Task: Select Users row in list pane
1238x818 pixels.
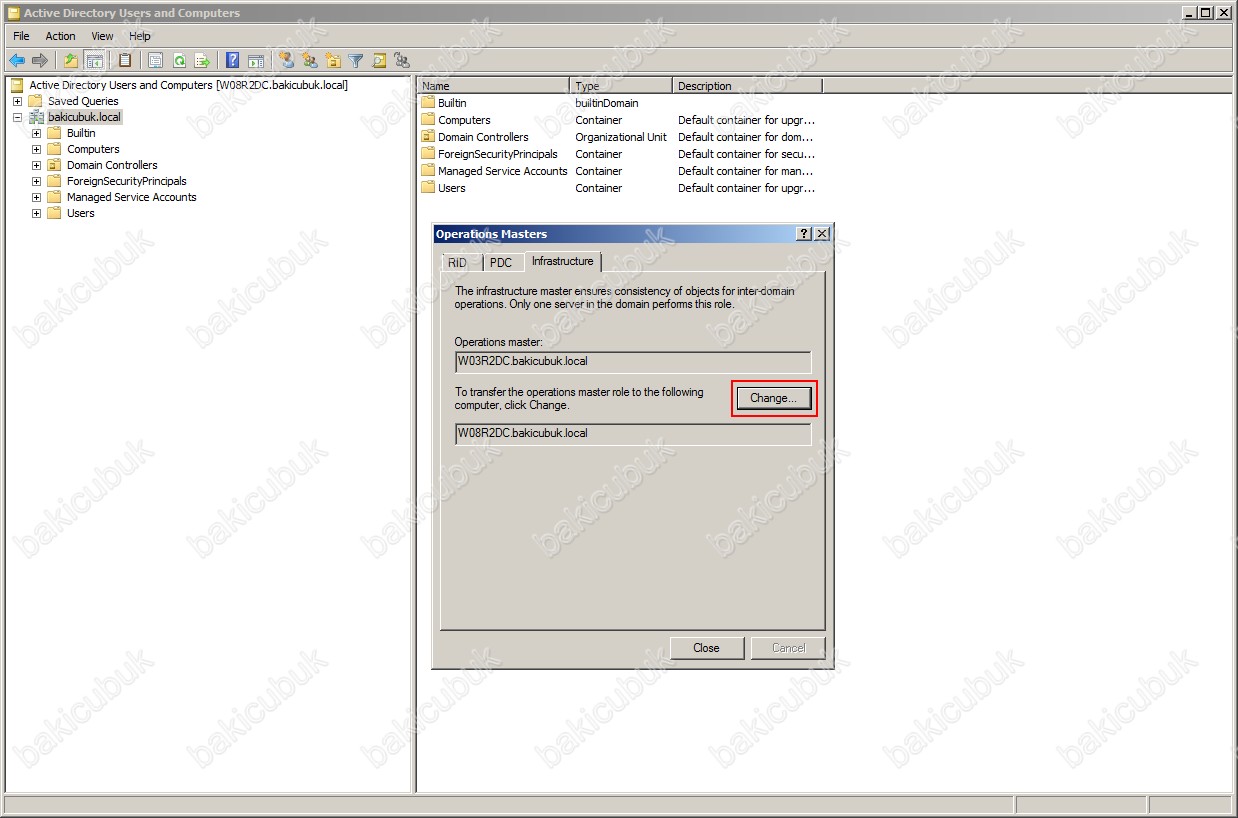Action: 619,188
